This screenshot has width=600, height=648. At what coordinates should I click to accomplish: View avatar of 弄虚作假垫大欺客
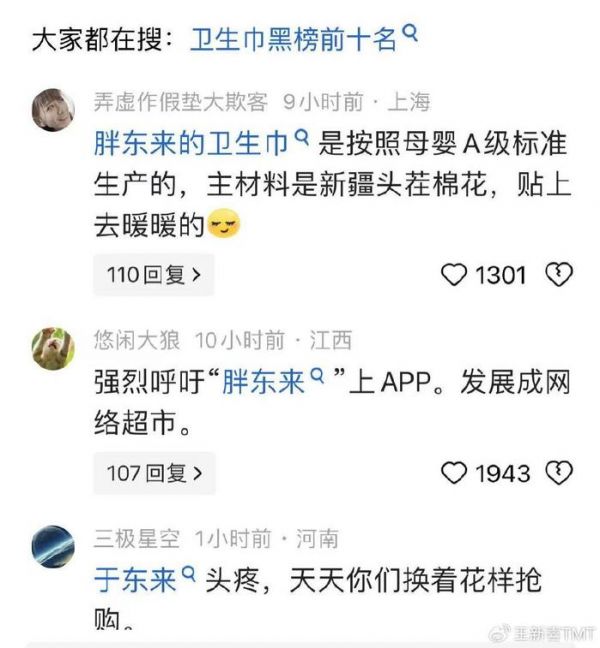53,110
